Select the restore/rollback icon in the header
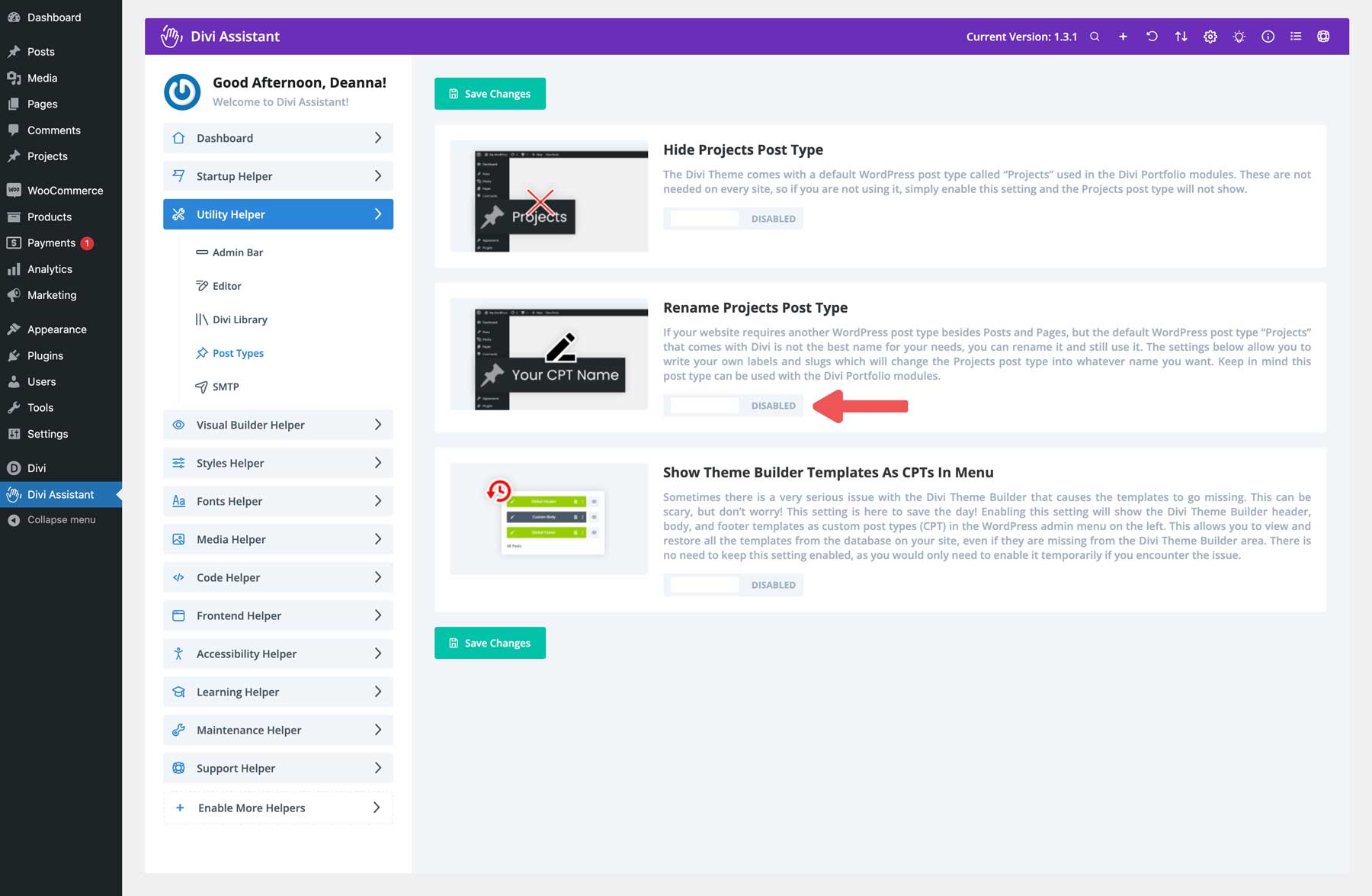1372x896 pixels. [1152, 36]
